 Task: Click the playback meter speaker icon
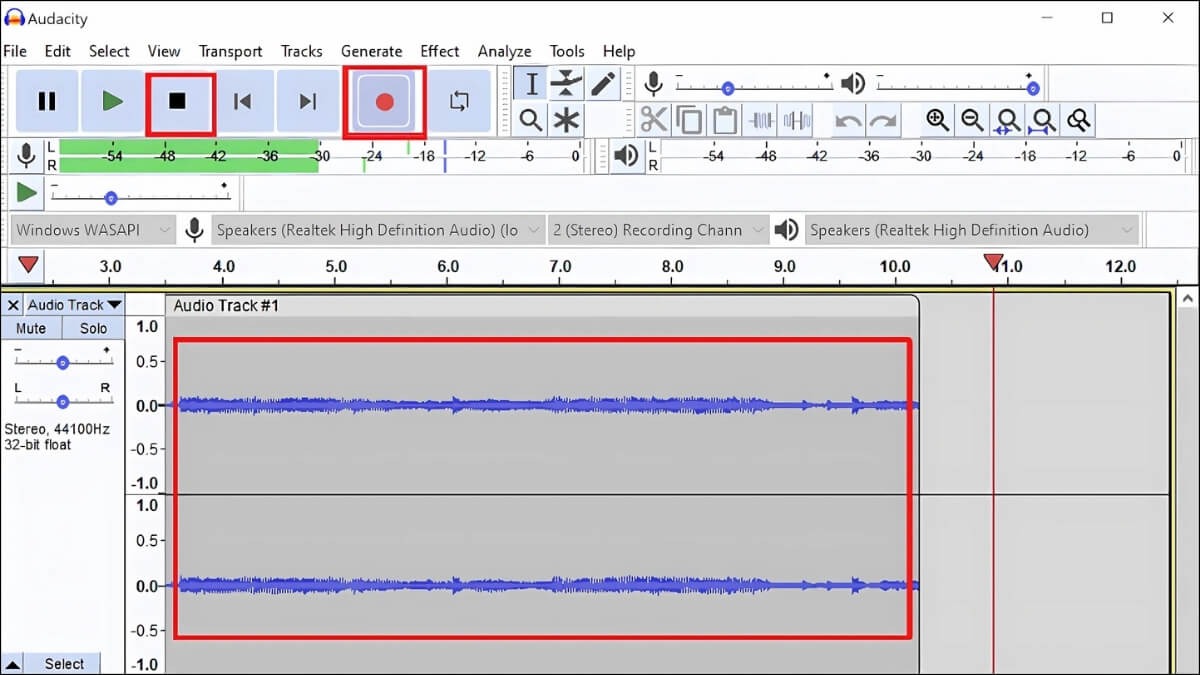click(x=626, y=155)
